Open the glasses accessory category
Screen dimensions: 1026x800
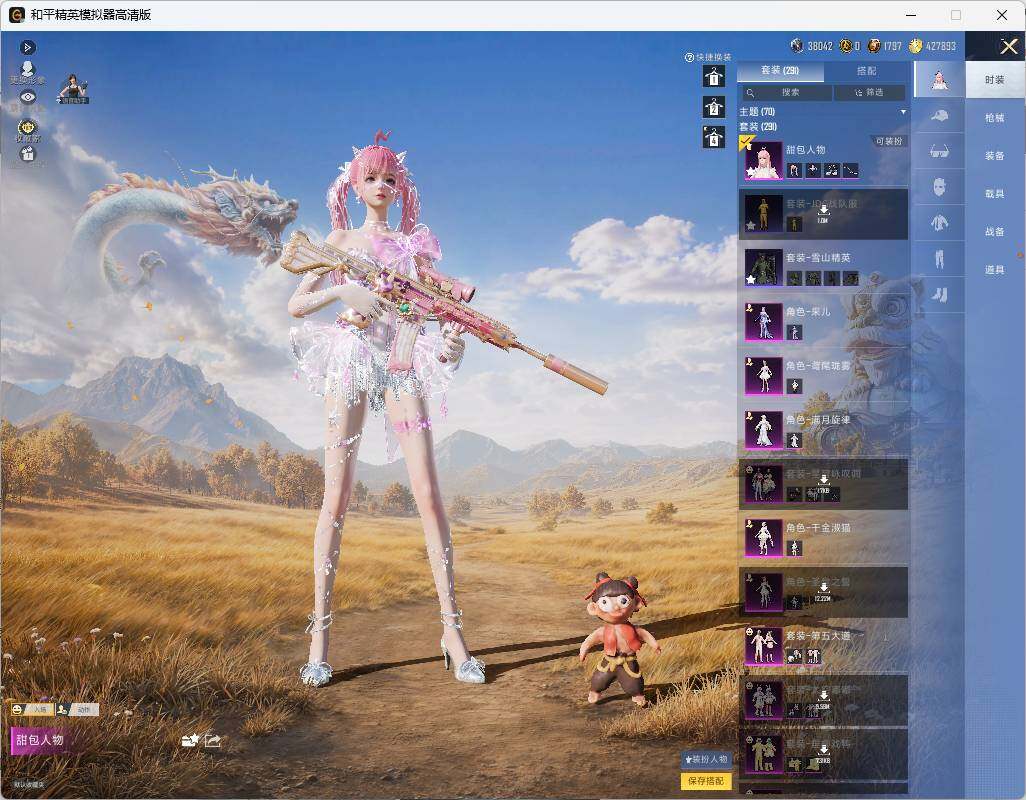(939, 152)
